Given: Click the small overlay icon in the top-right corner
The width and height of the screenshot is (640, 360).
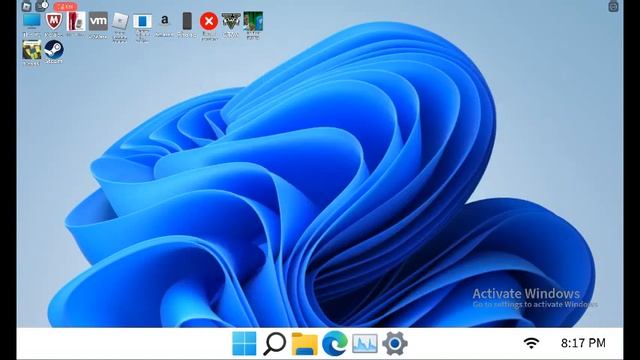Looking at the screenshot, I should tap(613, 6).
